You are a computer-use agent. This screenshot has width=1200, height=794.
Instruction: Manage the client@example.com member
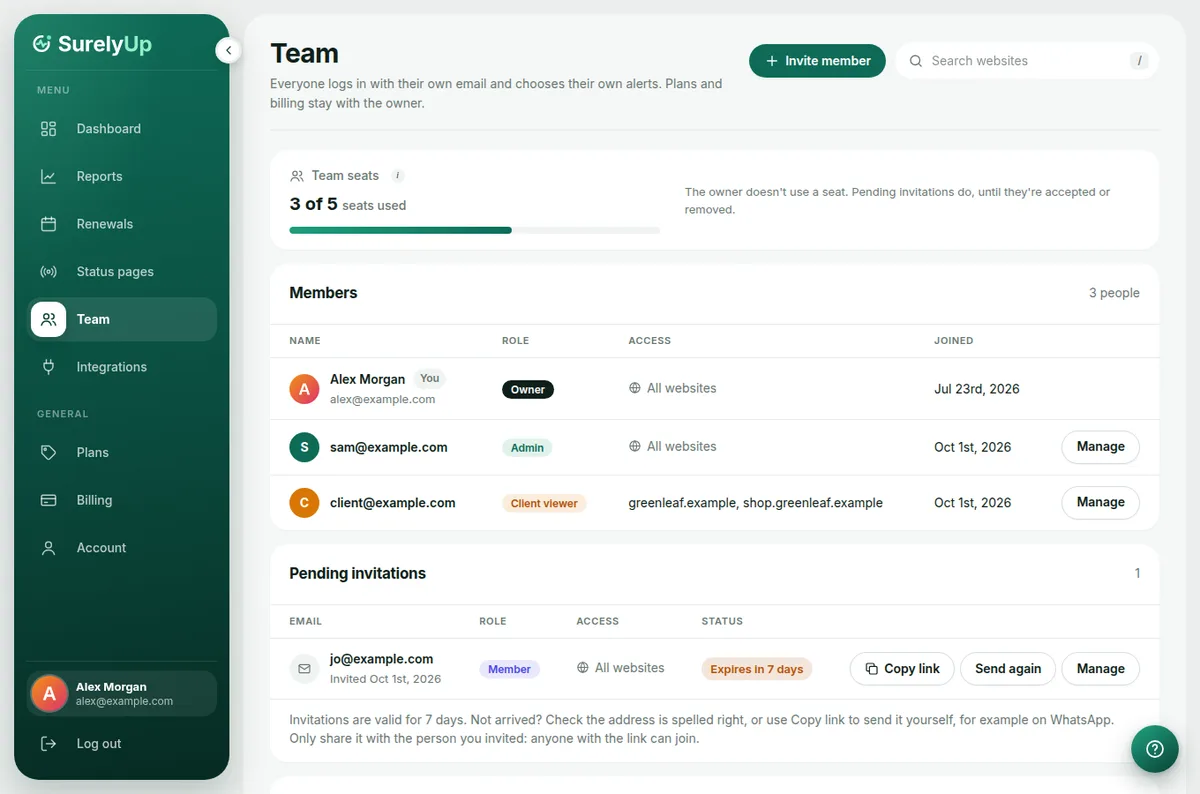coord(1100,502)
